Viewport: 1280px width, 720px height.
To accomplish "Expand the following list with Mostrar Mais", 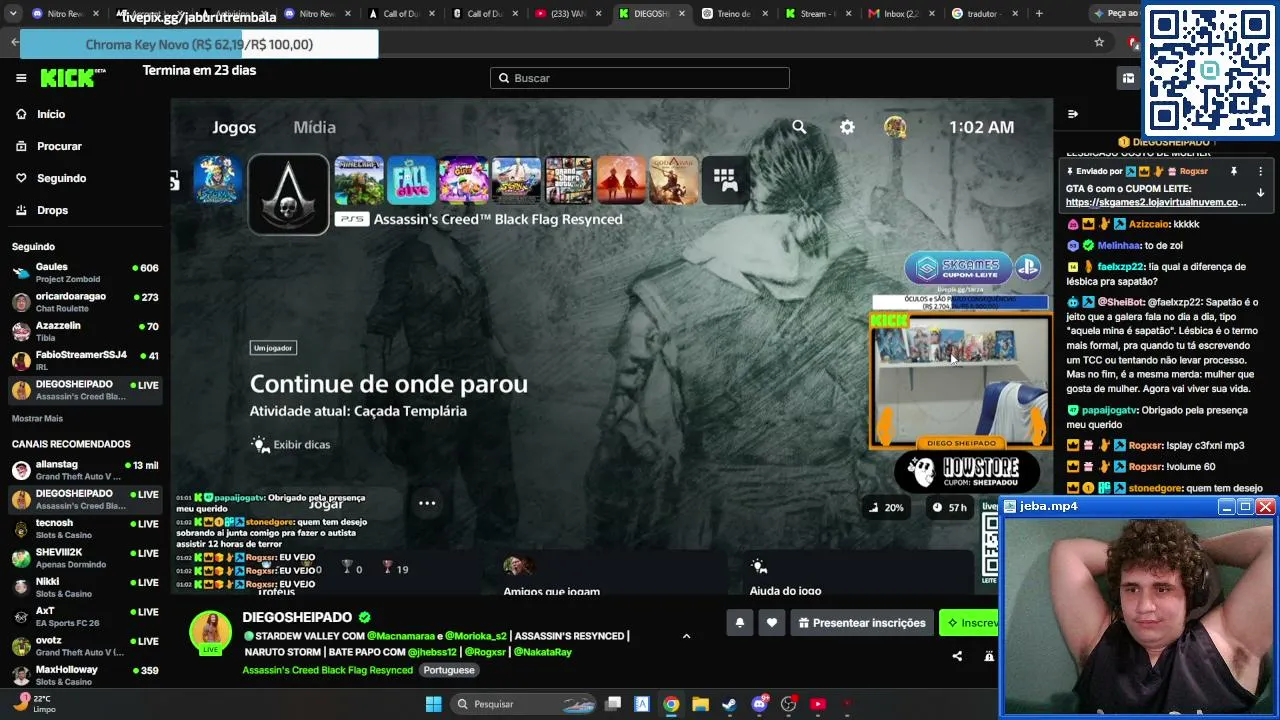I will click(x=37, y=418).
